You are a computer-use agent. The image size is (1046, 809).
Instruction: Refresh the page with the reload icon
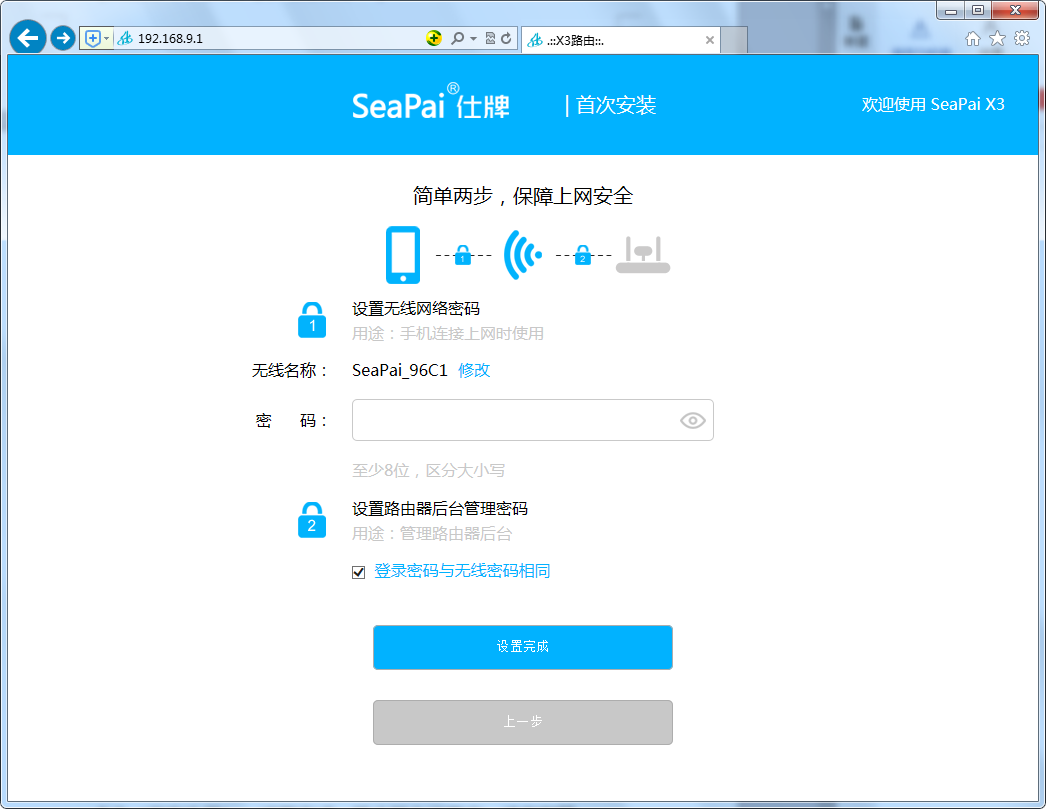point(506,39)
